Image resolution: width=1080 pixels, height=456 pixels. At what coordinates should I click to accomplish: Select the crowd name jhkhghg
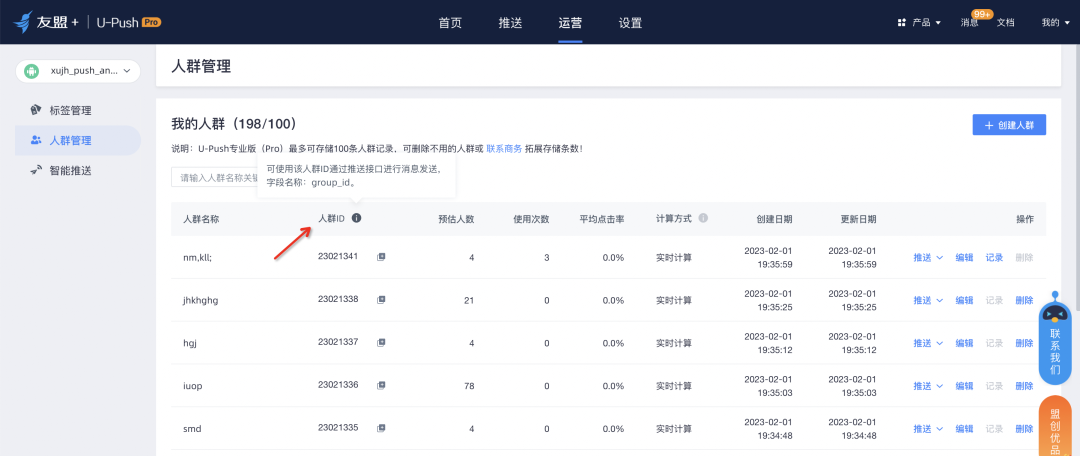[201, 300]
